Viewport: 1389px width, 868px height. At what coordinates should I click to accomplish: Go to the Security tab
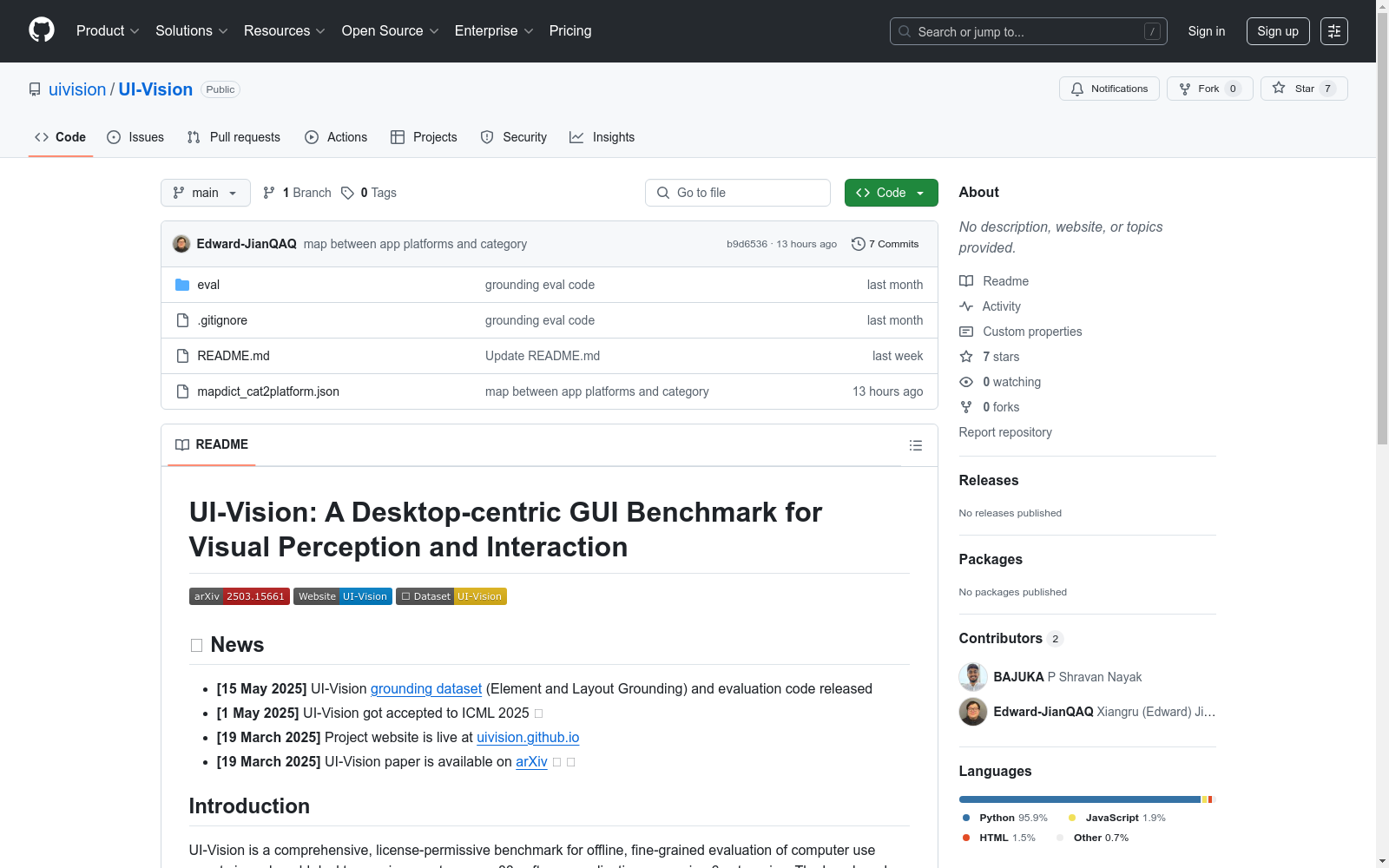coord(514,137)
